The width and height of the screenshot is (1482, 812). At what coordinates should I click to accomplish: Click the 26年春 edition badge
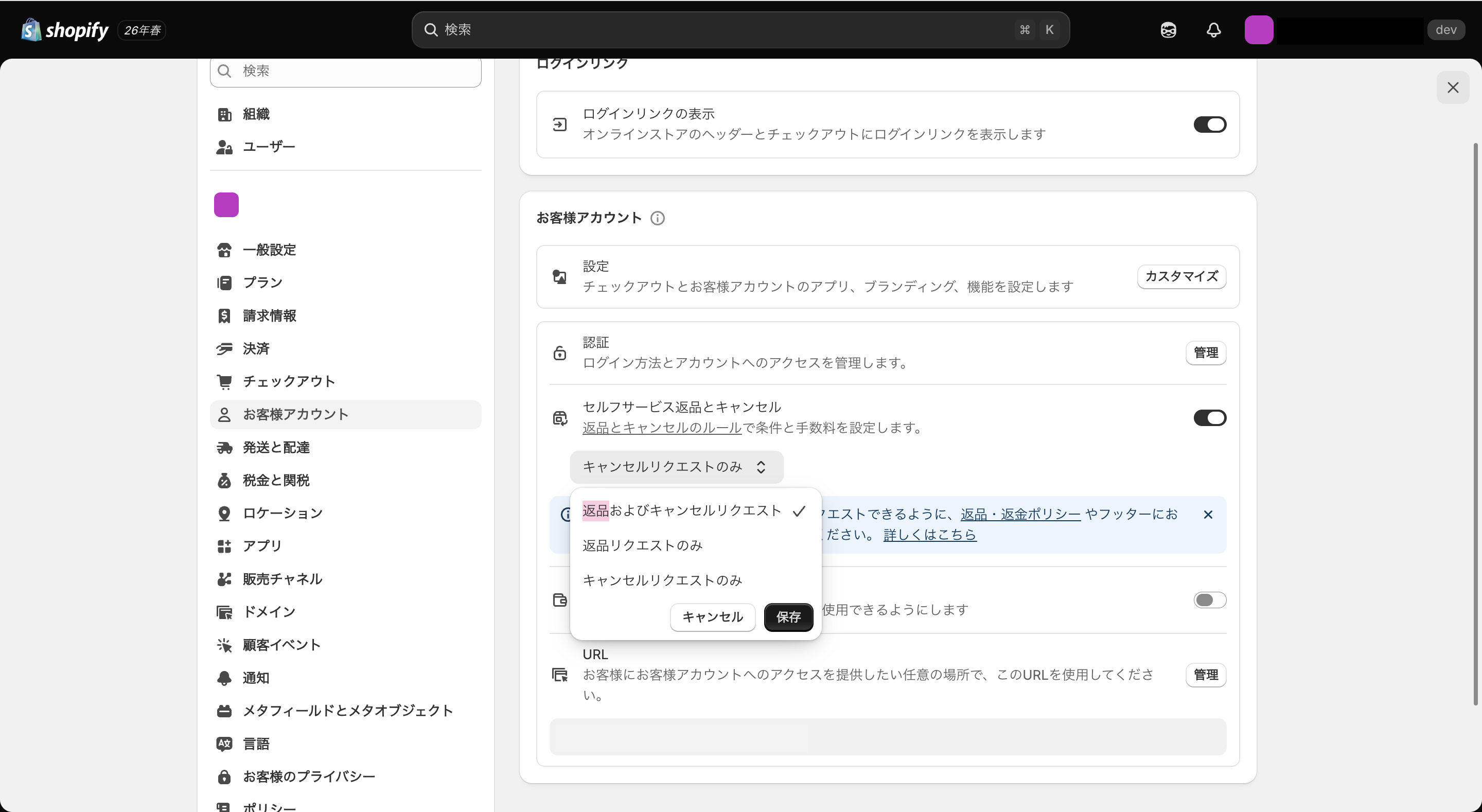(x=142, y=30)
